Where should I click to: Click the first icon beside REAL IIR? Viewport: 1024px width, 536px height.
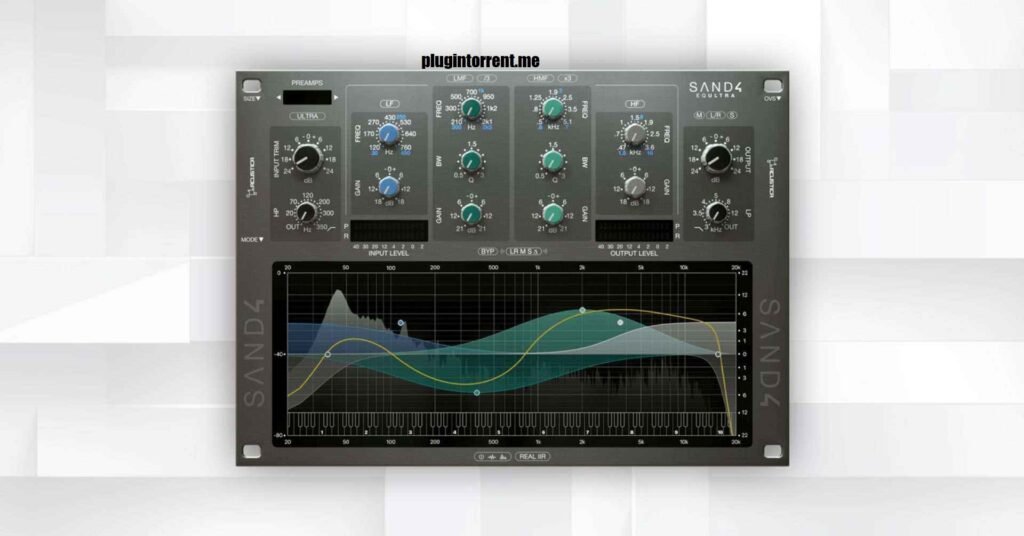point(481,457)
